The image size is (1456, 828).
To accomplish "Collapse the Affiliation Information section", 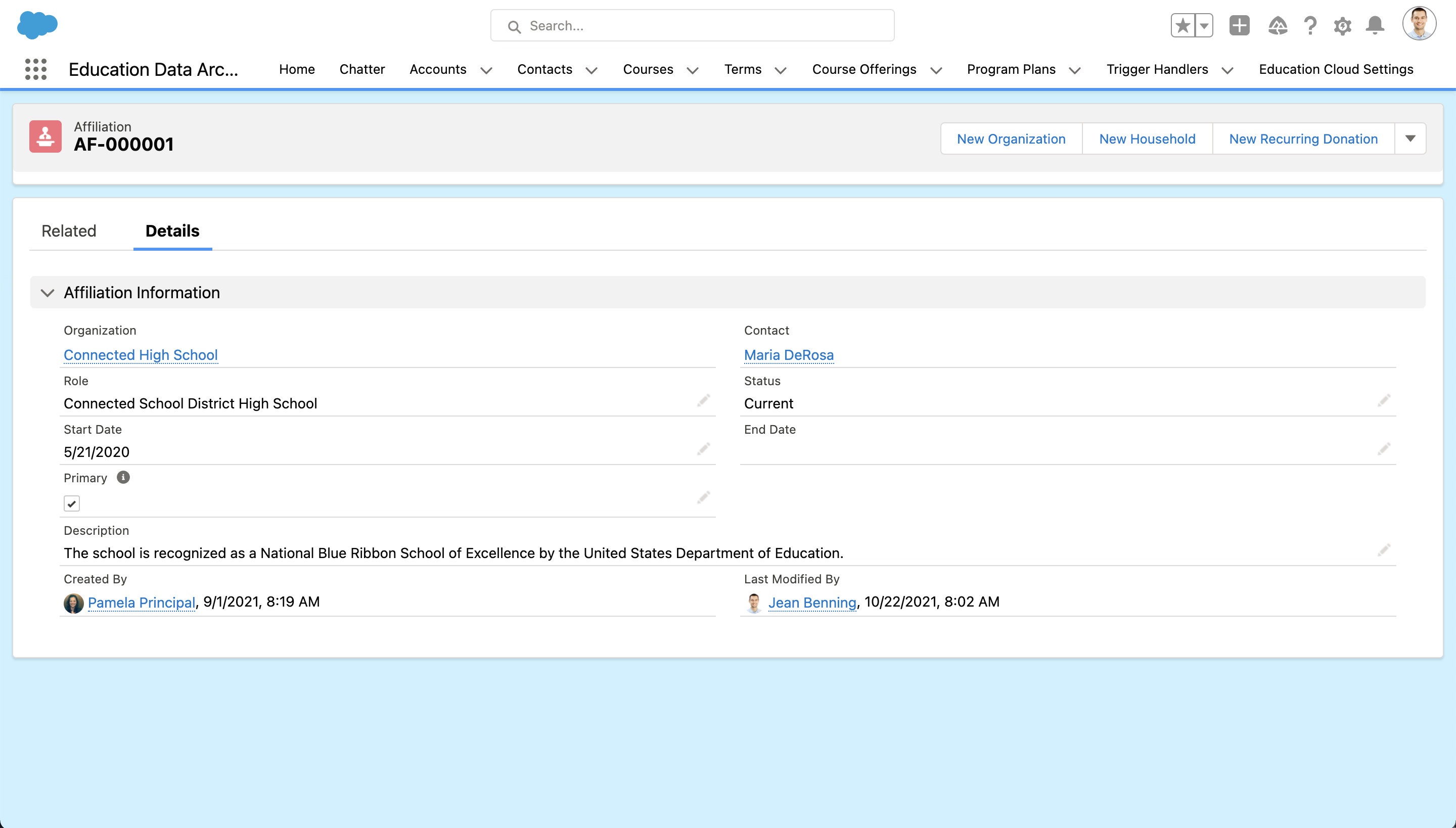I will click(x=48, y=293).
